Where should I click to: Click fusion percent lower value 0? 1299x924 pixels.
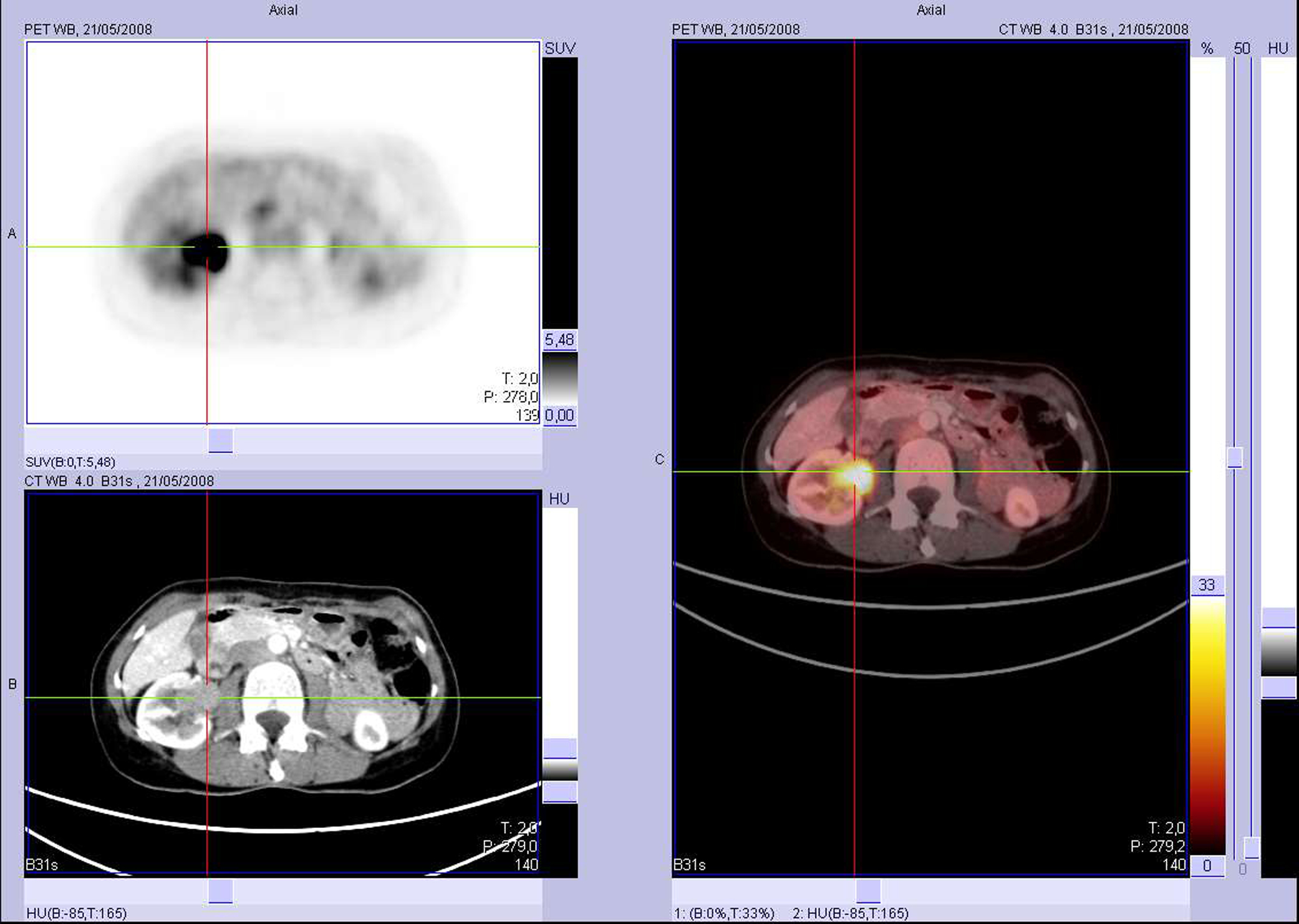coord(1207,865)
